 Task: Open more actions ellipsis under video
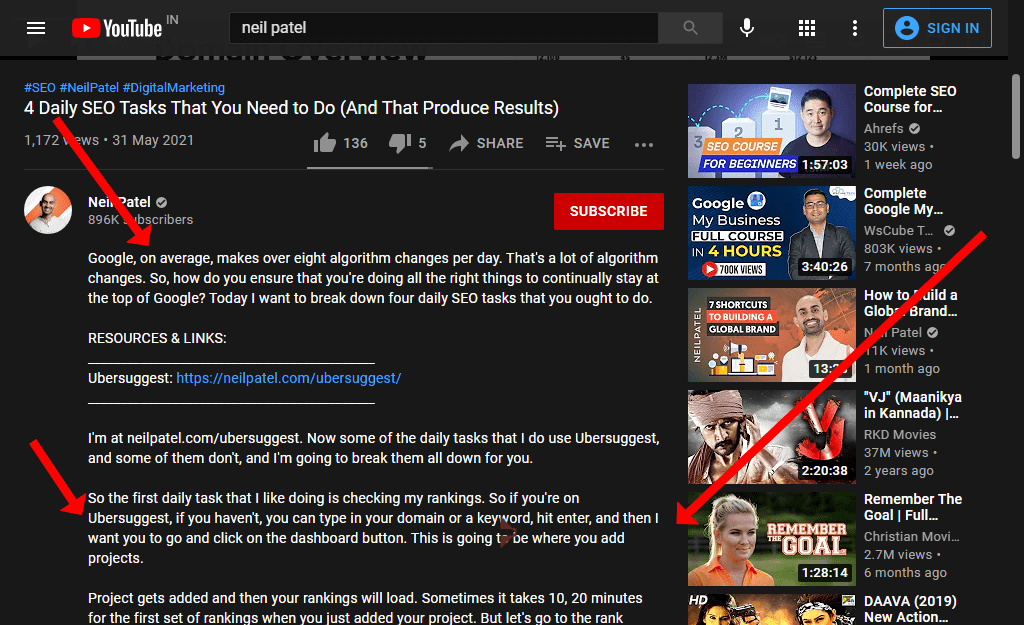click(x=644, y=145)
